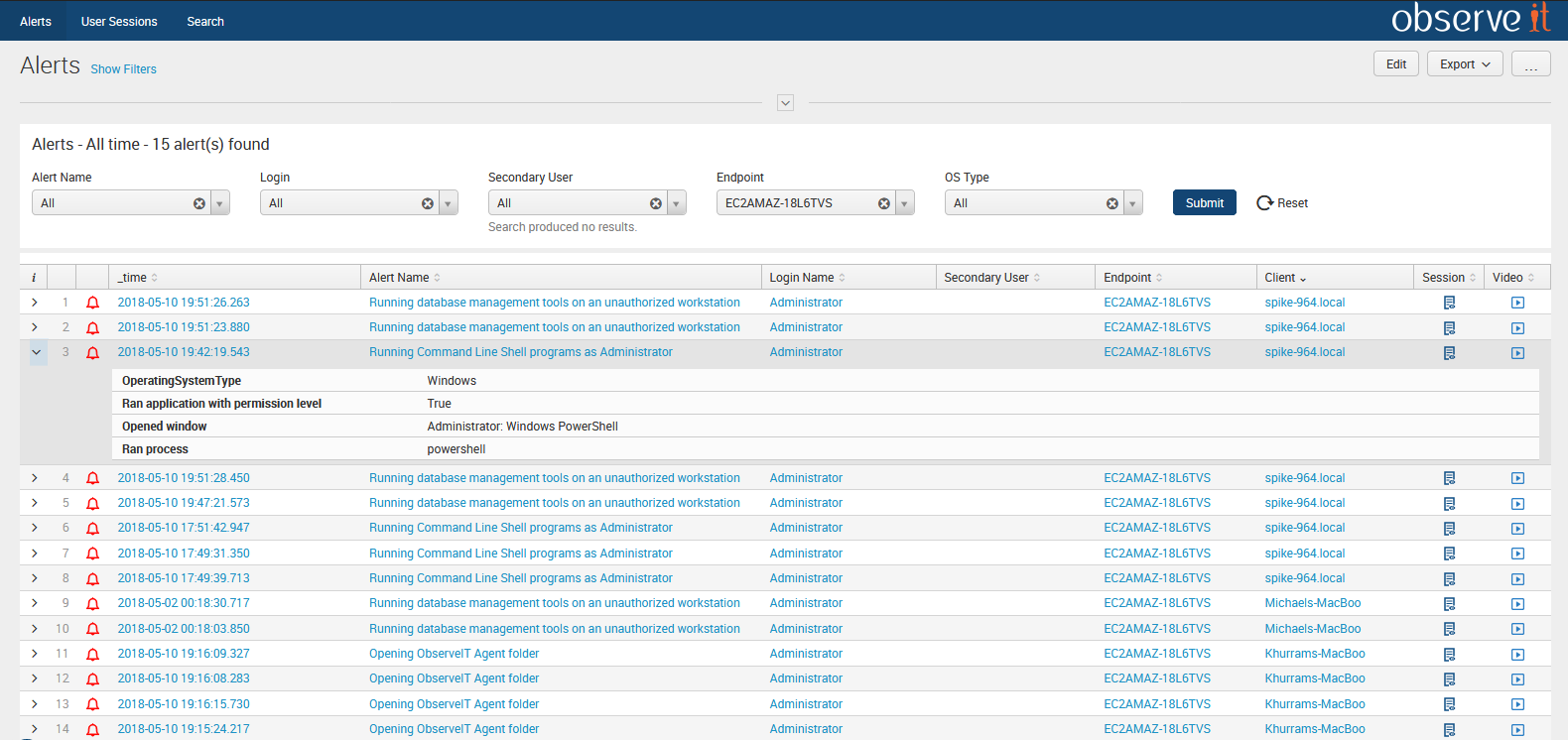Click the Submit button
Image resolution: width=1568 pixels, height=740 pixels.
[1204, 203]
